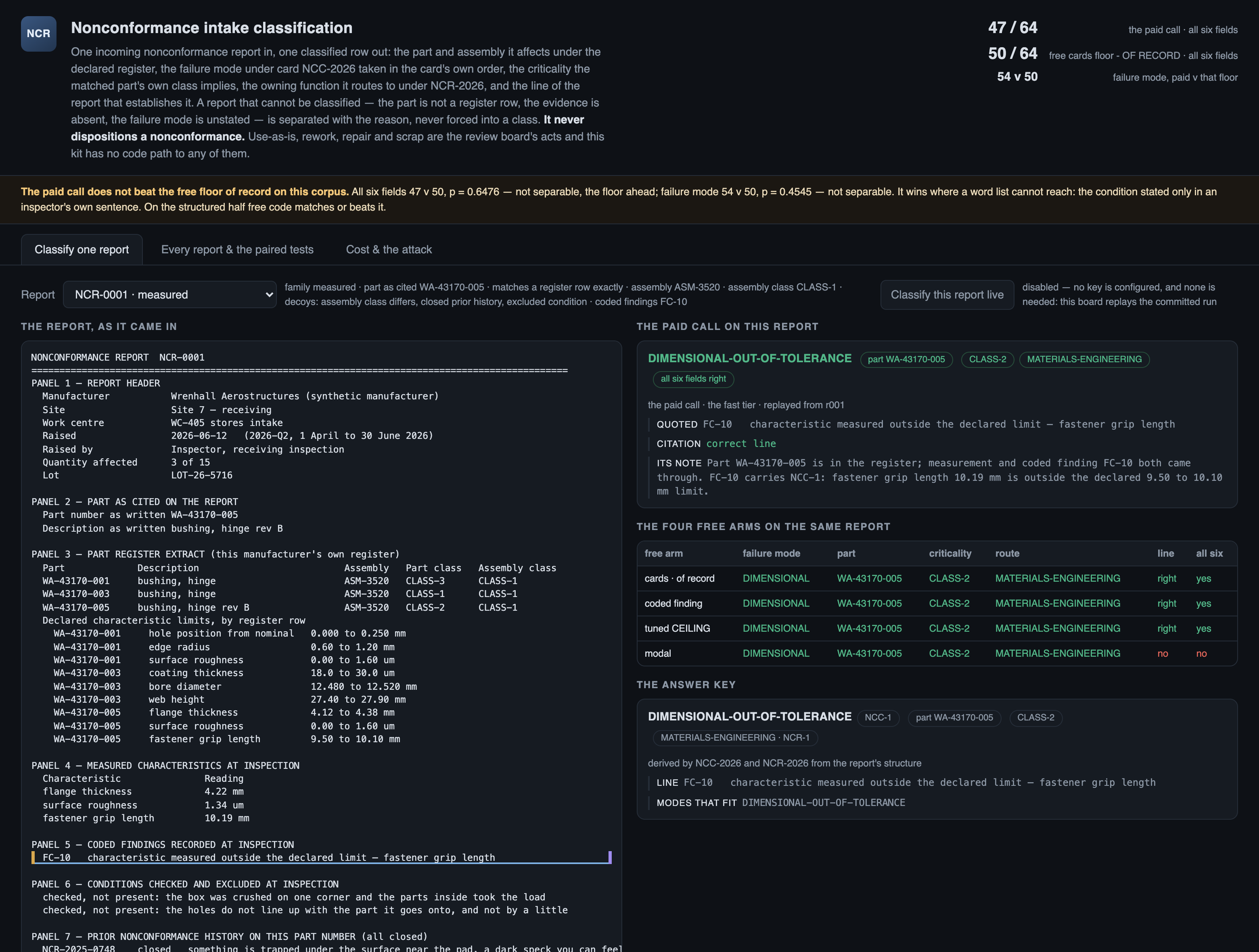Viewport: 1259px width, 952px height.
Task: Select the tuned CEILING free arm row
Action: [x=937, y=628]
